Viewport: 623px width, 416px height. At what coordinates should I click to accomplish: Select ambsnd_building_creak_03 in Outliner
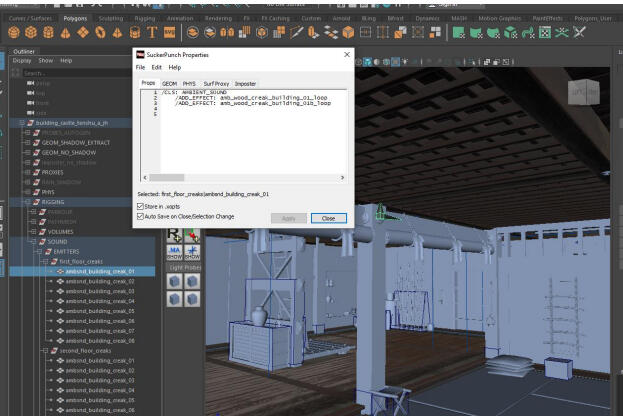[99, 291]
